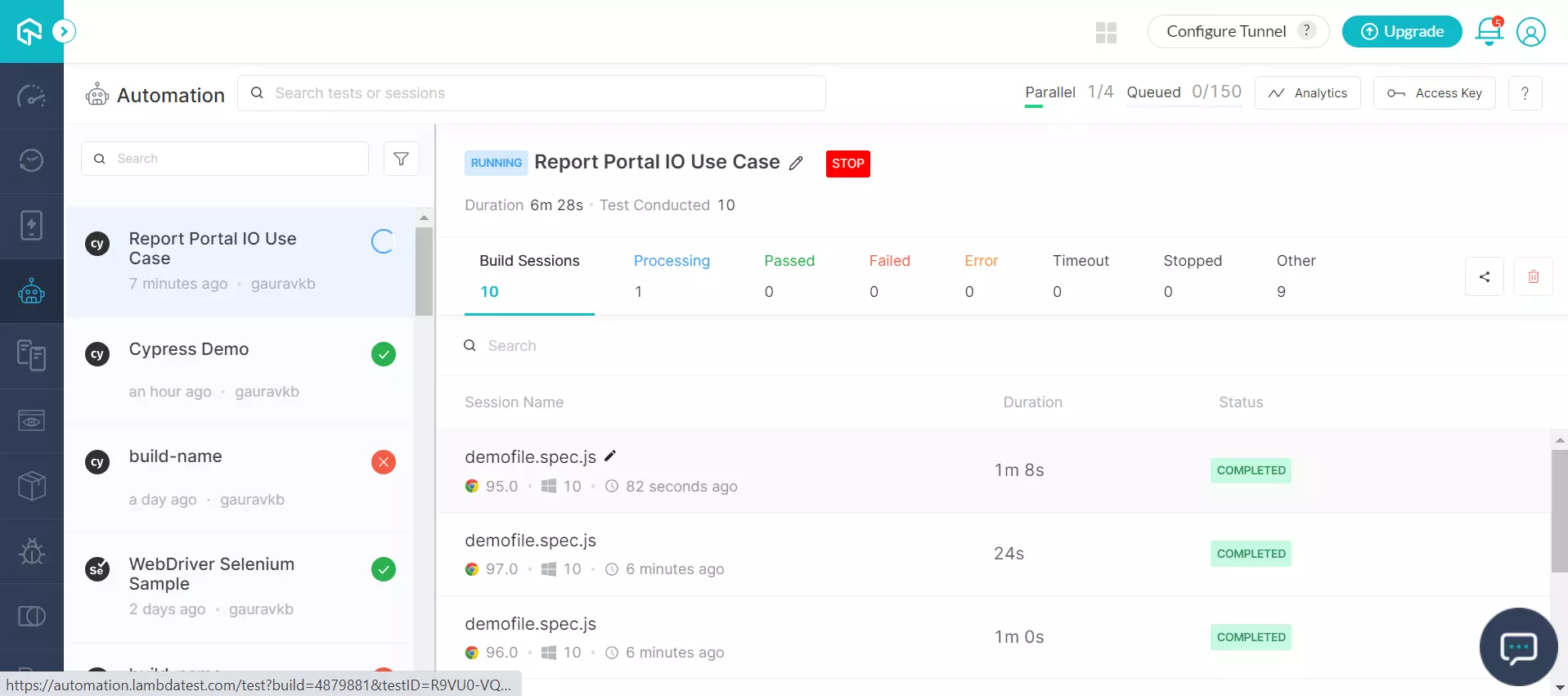Click the share build icon
Screen dimensions: 1568x696
(x=1484, y=276)
